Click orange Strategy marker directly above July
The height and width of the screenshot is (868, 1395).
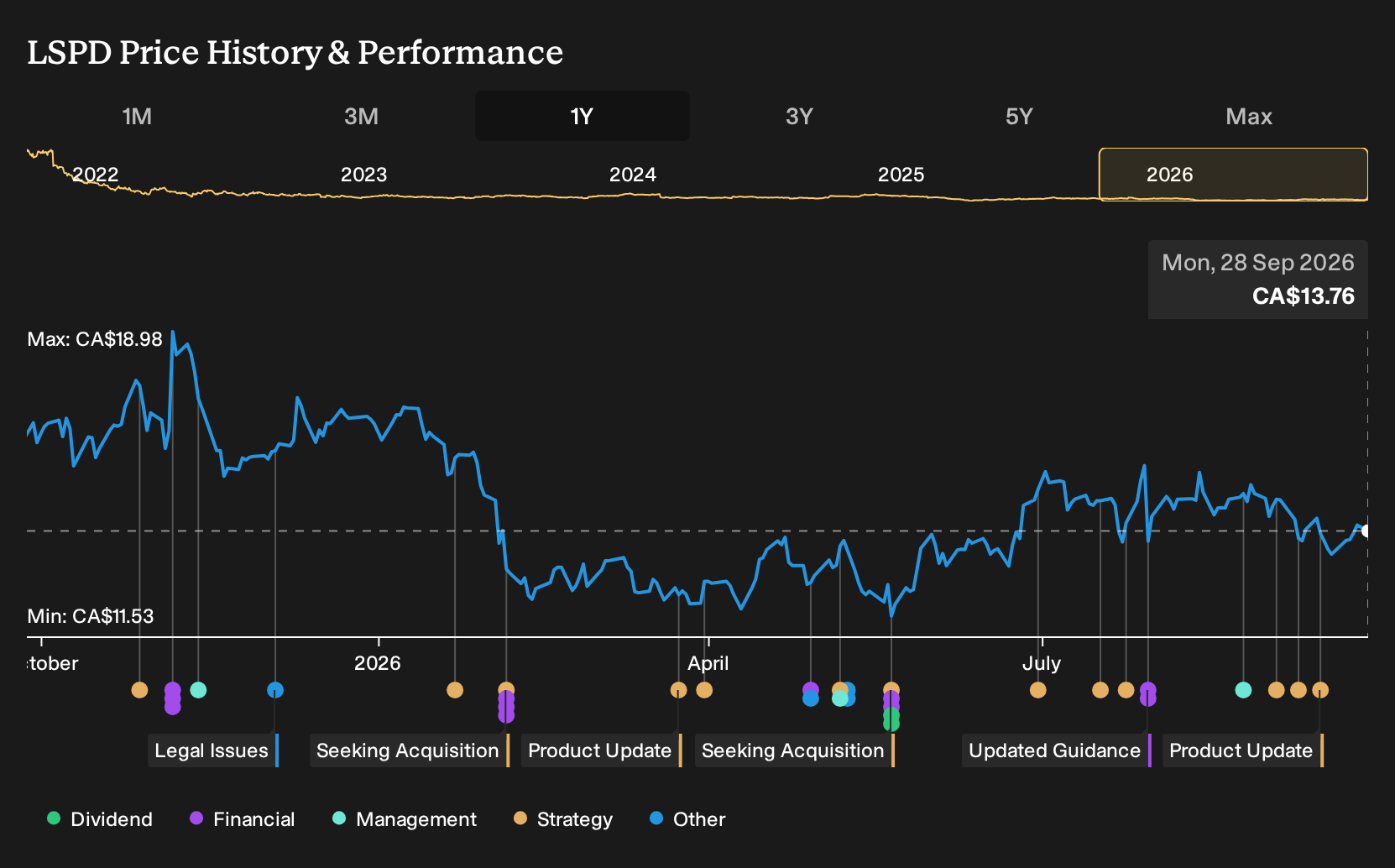click(1038, 690)
